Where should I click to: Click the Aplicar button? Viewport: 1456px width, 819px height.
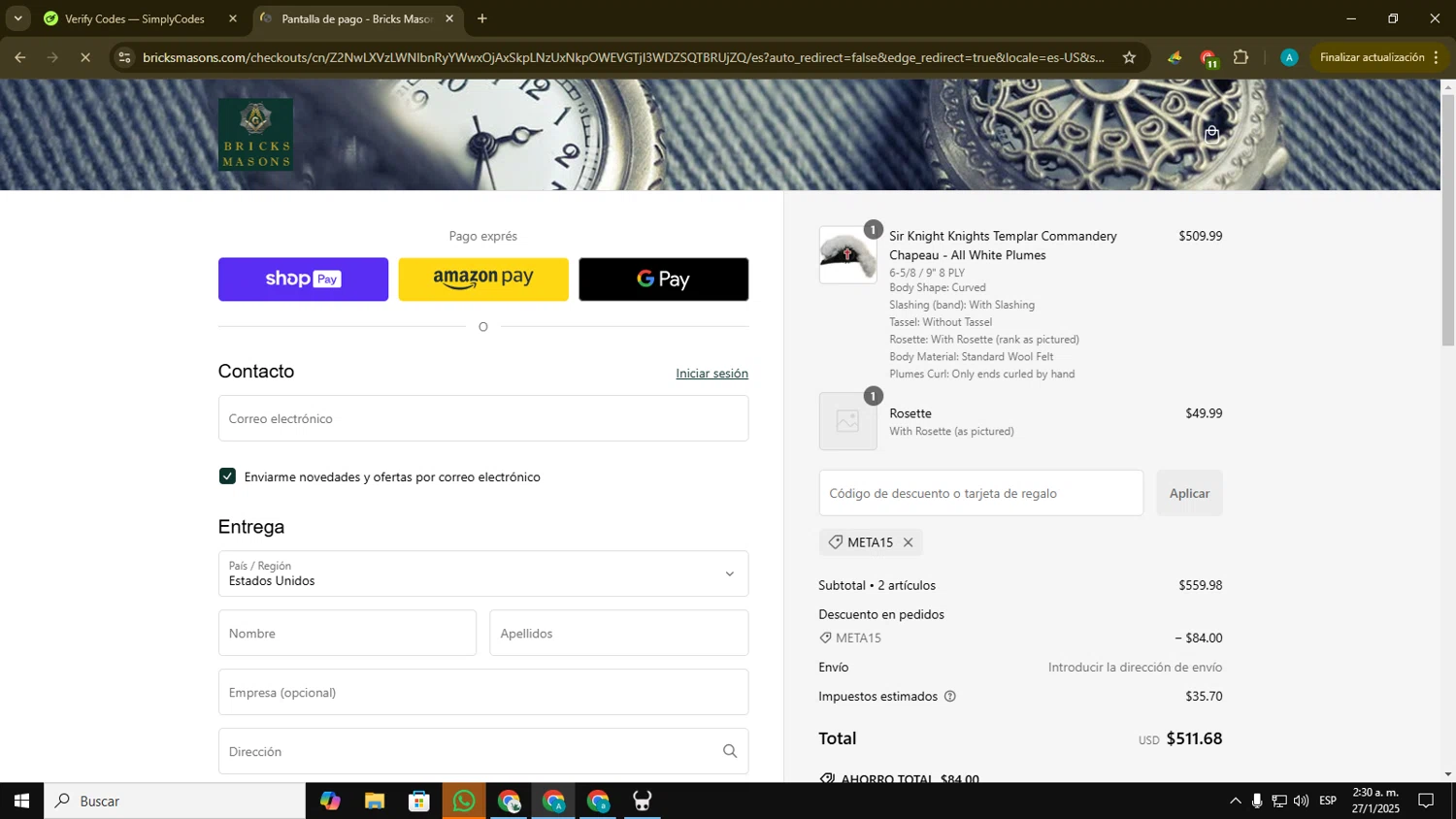(x=1189, y=493)
